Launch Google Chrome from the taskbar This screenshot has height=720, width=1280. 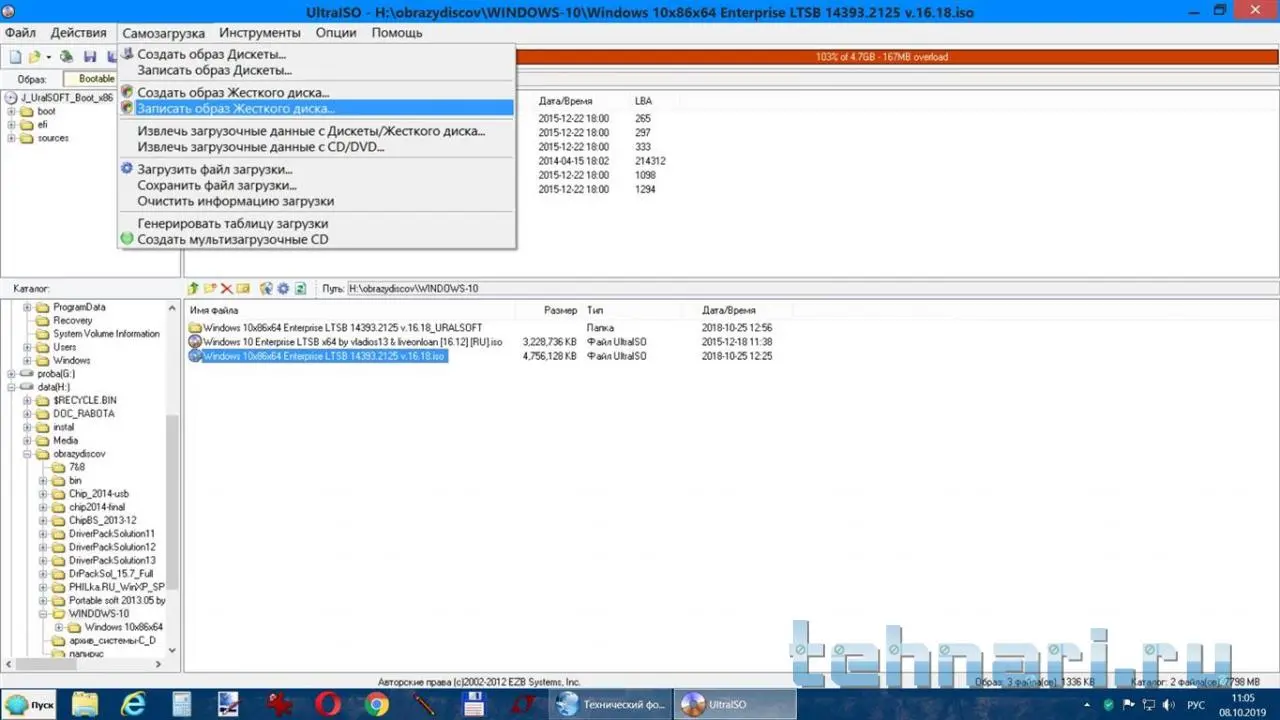[x=377, y=704]
